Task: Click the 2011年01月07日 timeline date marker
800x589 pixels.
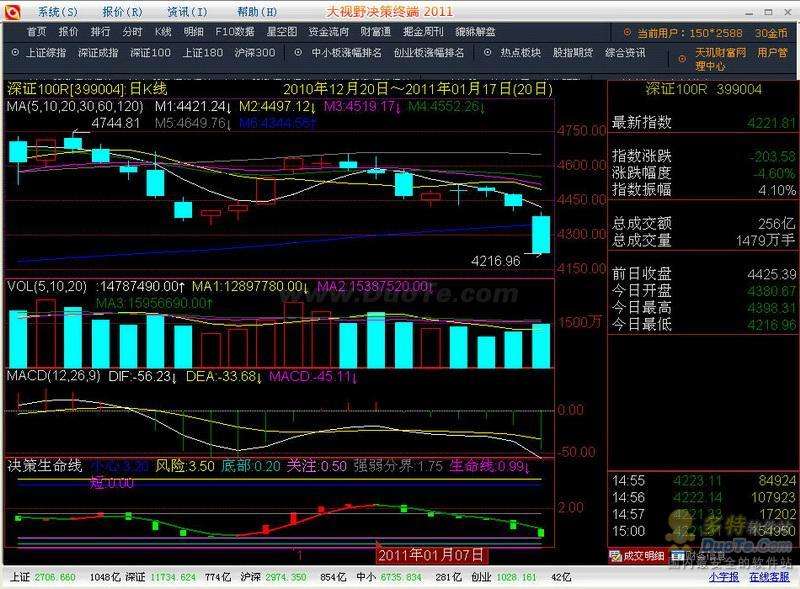Action: click(x=431, y=555)
